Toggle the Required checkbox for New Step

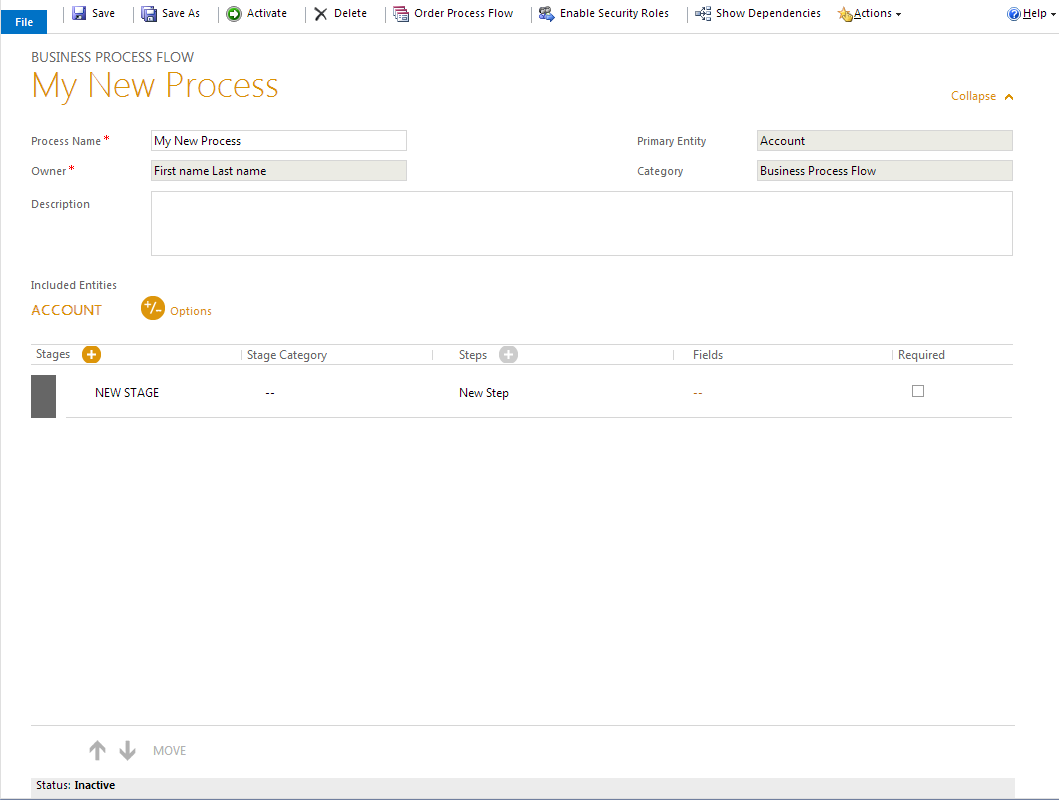click(918, 391)
